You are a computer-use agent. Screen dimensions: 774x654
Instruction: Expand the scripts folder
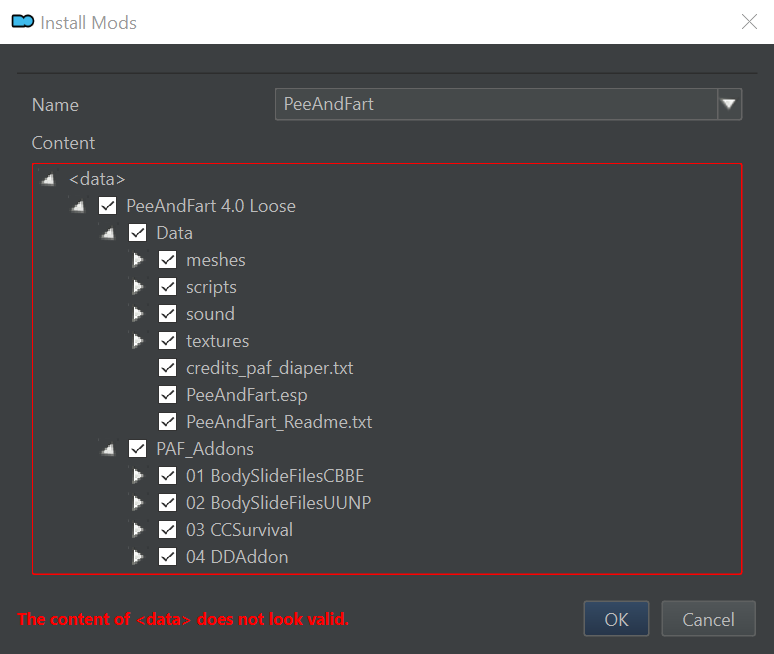coord(138,287)
